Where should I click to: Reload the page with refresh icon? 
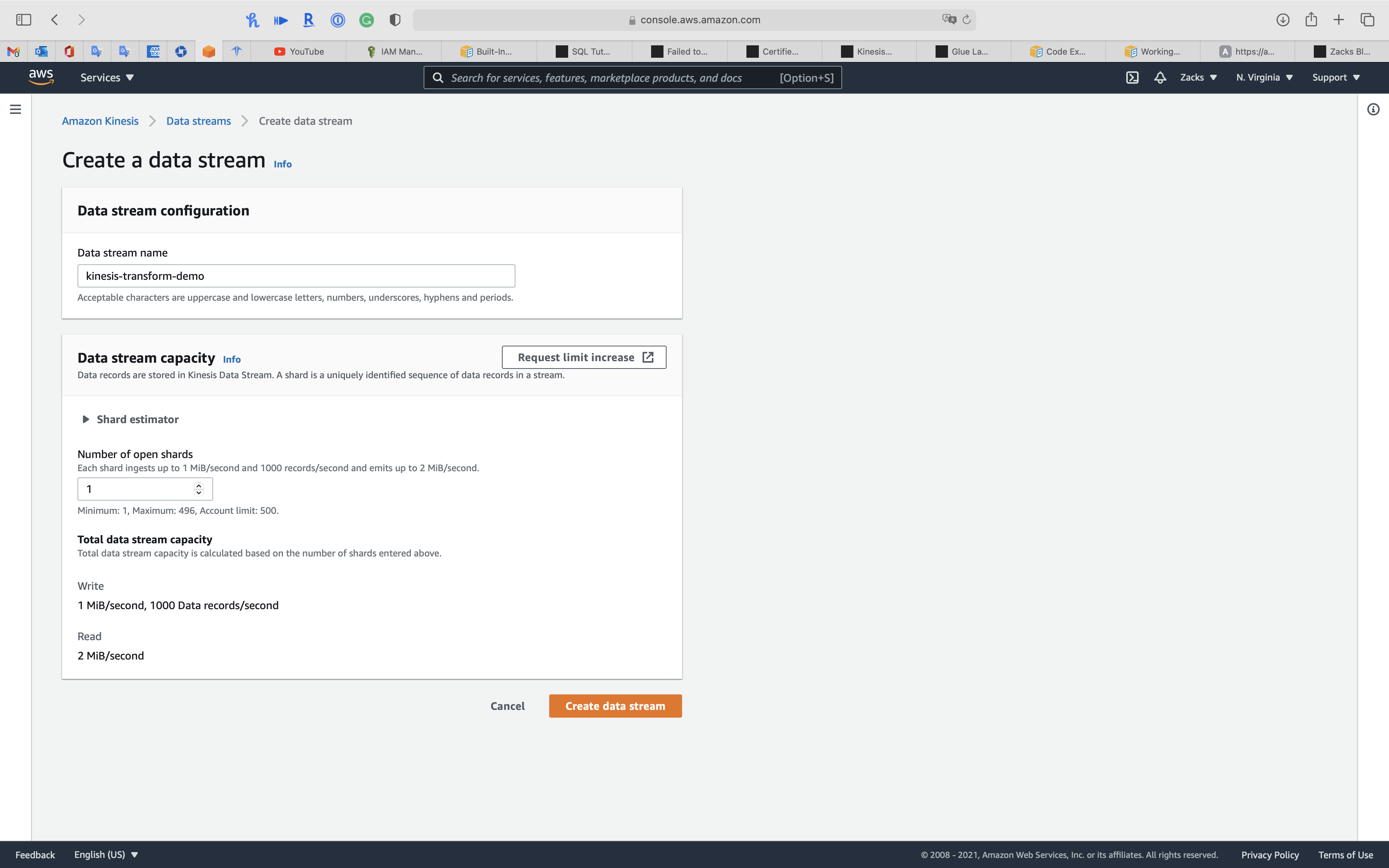pos(967,19)
